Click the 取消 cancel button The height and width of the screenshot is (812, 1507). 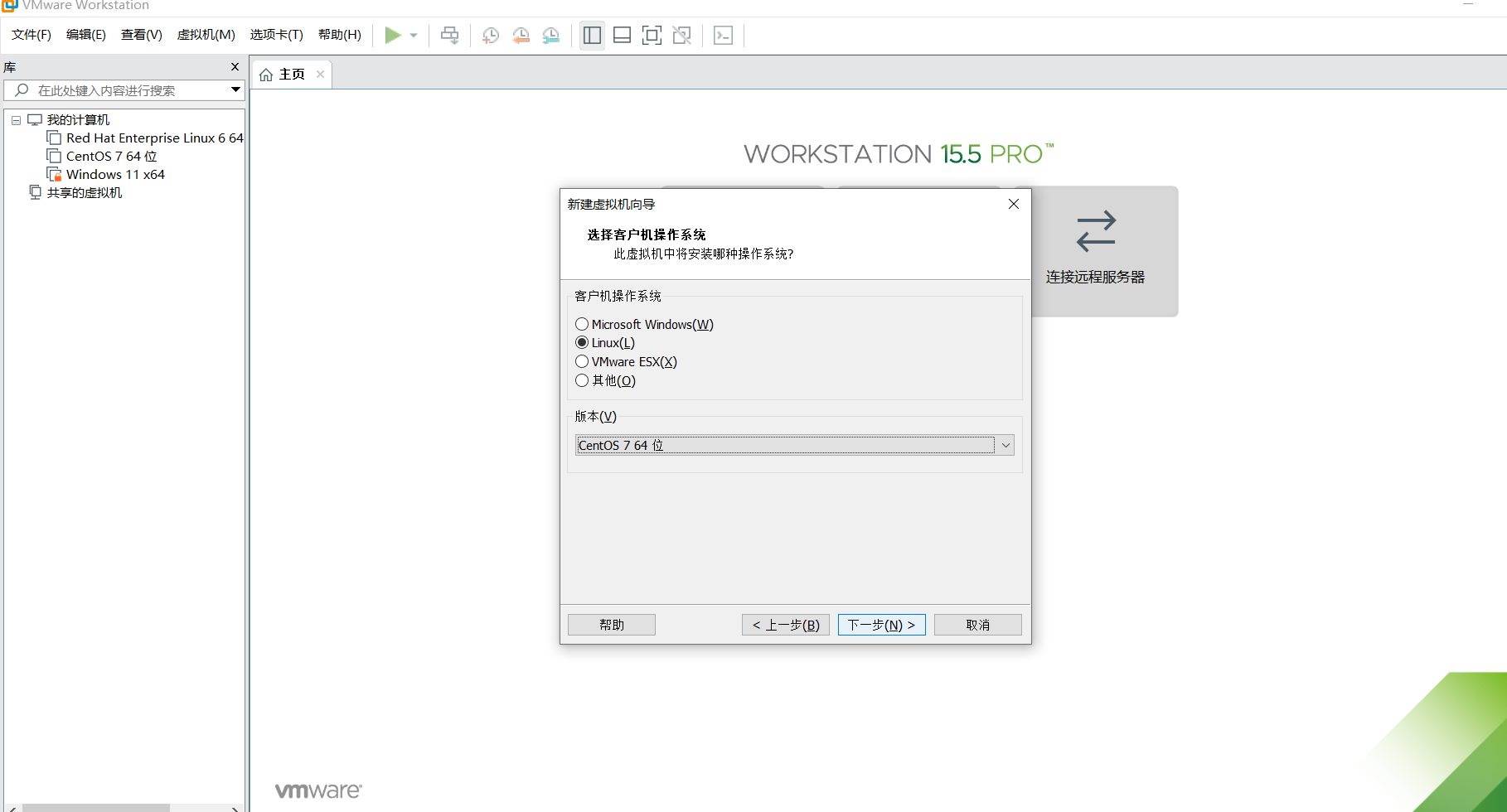[978, 625]
